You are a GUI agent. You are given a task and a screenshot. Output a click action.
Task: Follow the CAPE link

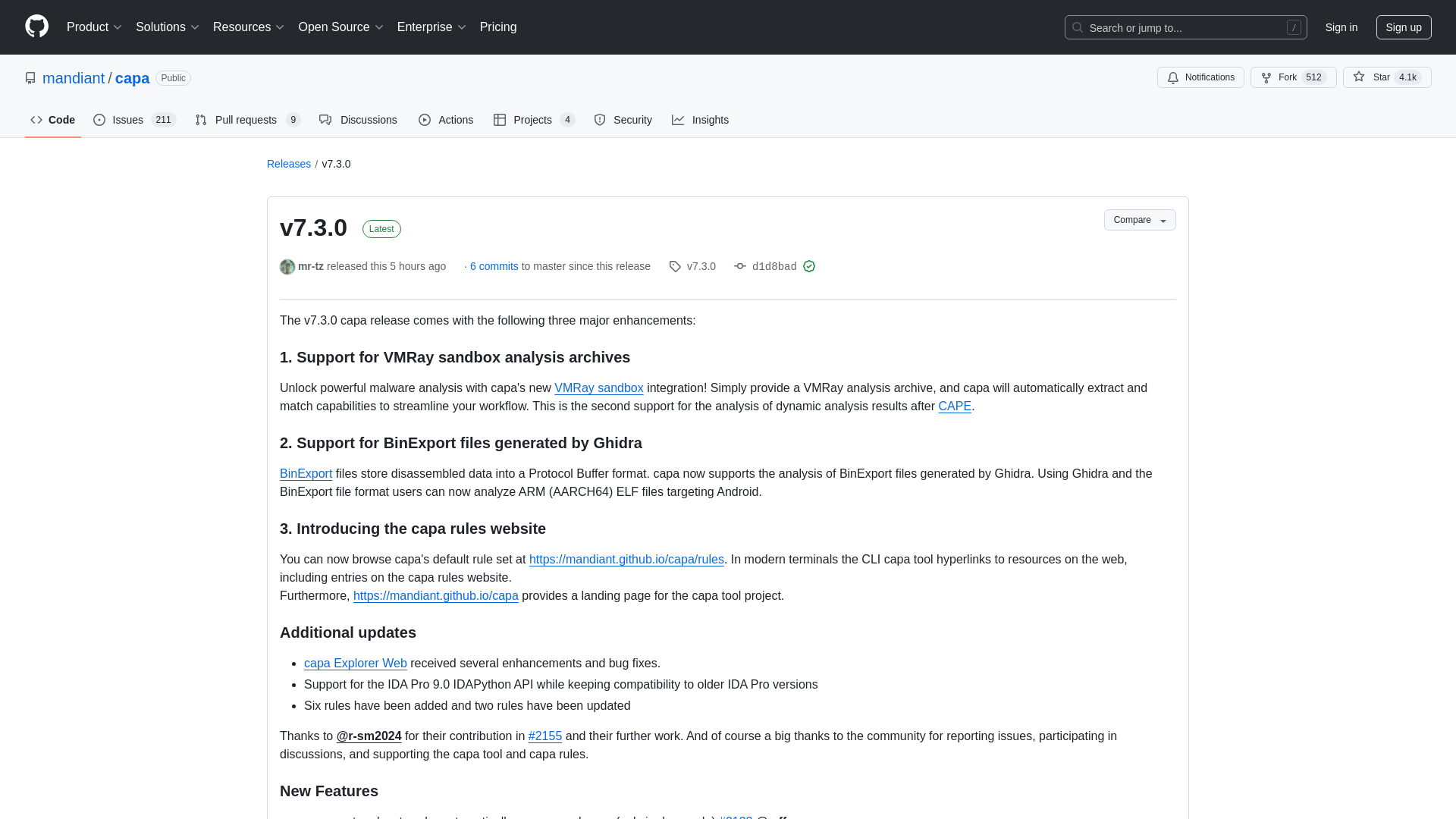[x=955, y=406]
